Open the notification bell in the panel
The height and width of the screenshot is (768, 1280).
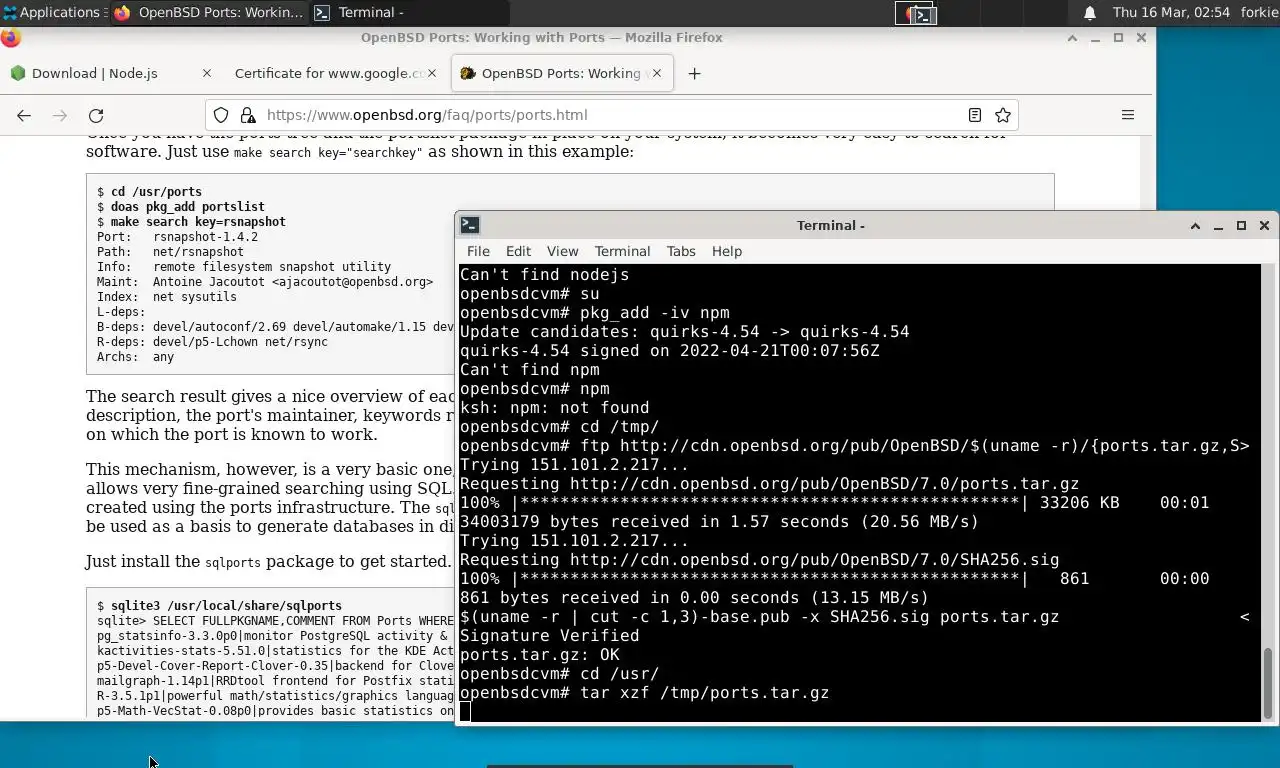[x=1090, y=13]
